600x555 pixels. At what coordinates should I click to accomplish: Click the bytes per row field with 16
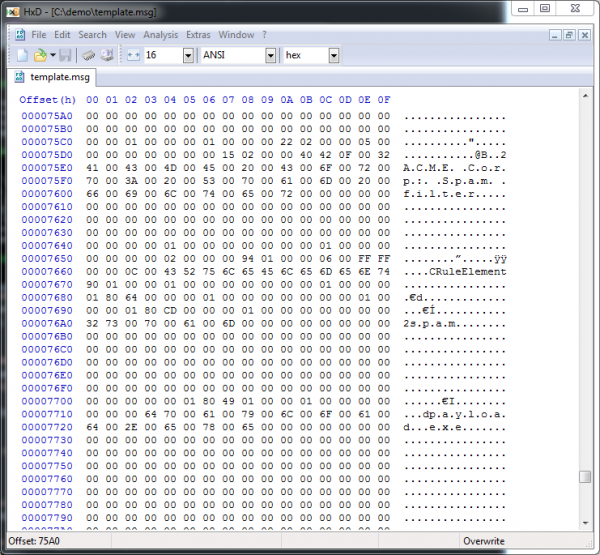pos(164,56)
